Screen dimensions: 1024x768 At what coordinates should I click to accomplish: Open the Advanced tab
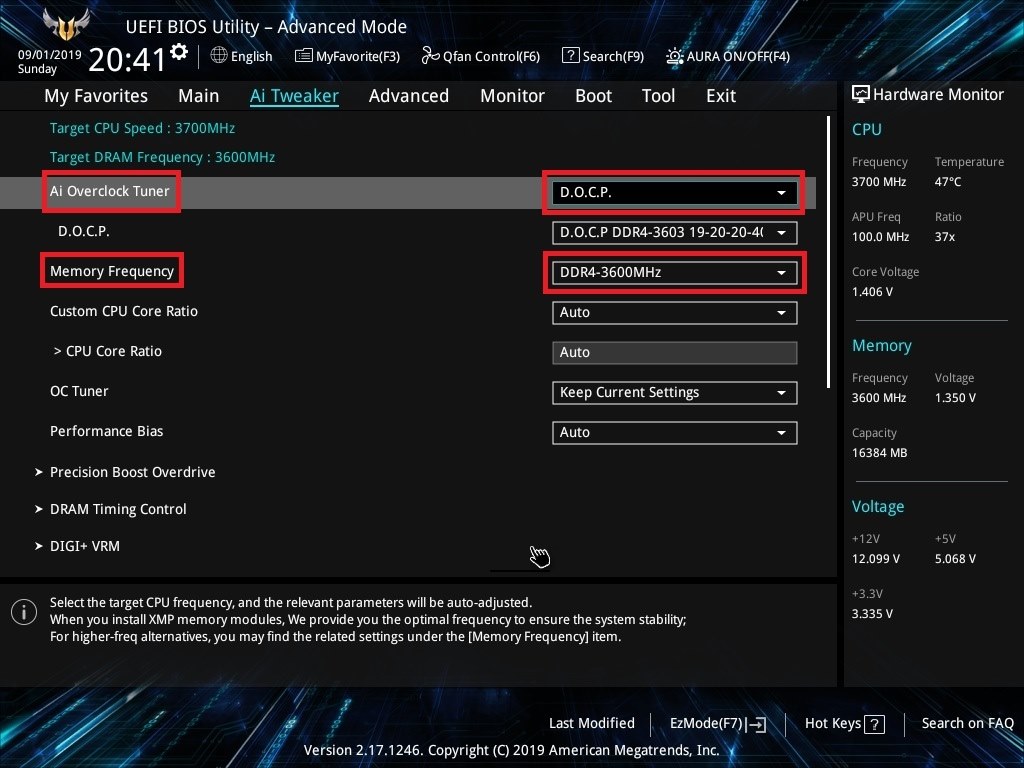pyautogui.click(x=409, y=96)
